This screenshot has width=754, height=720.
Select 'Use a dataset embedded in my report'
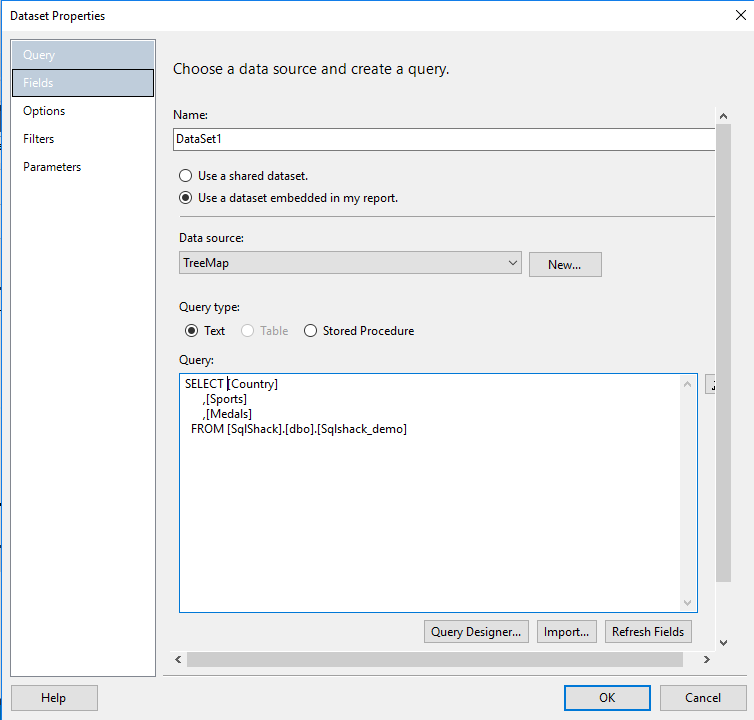click(x=185, y=198)
